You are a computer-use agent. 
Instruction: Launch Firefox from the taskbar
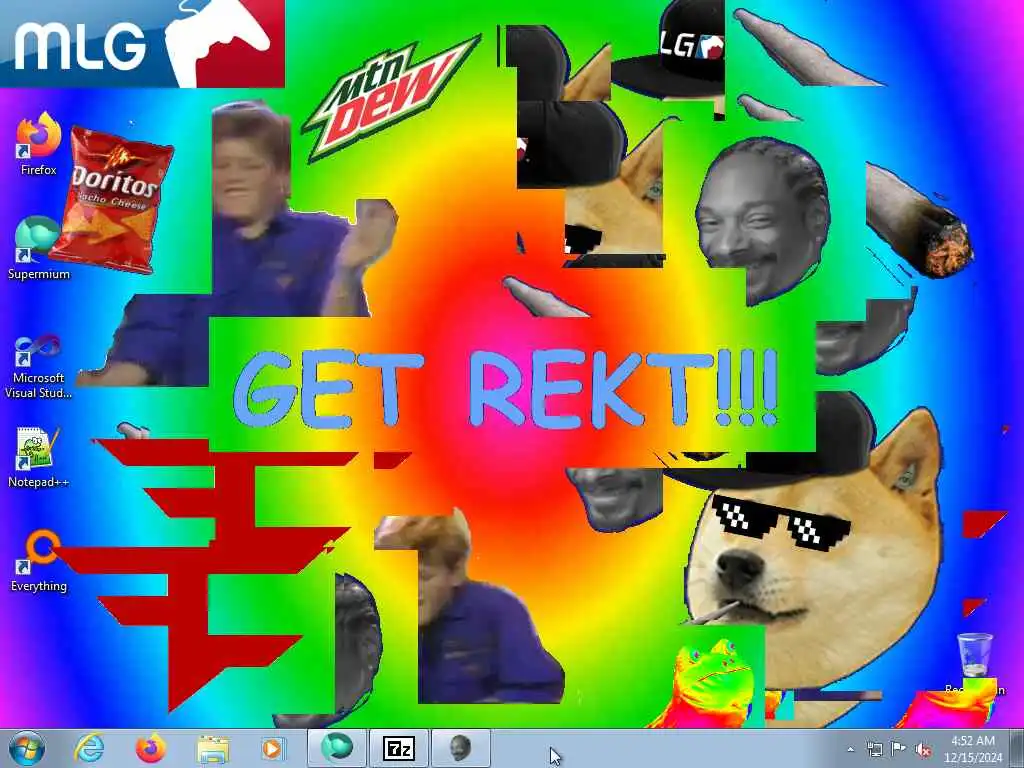150,748
